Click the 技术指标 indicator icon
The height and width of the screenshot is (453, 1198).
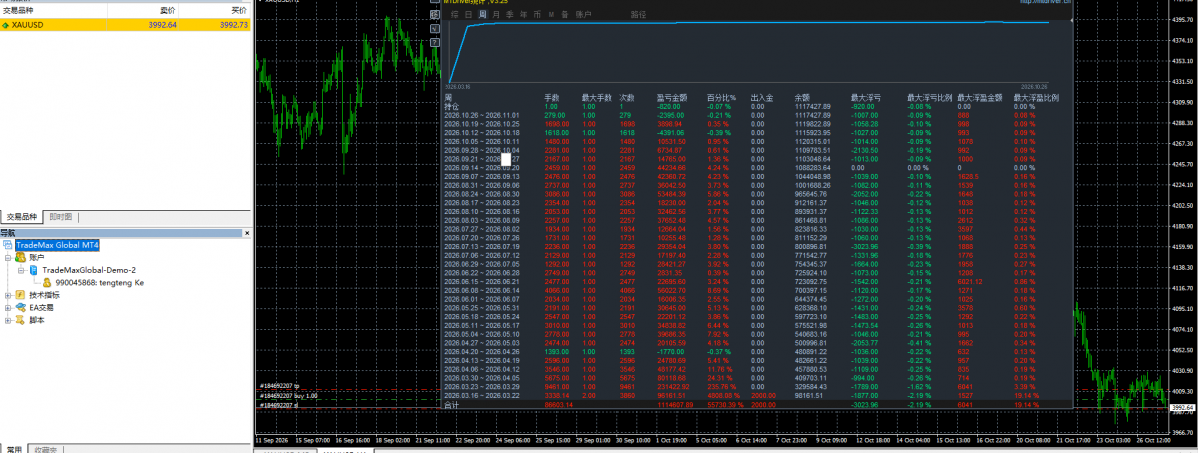(x=20, y=295)
